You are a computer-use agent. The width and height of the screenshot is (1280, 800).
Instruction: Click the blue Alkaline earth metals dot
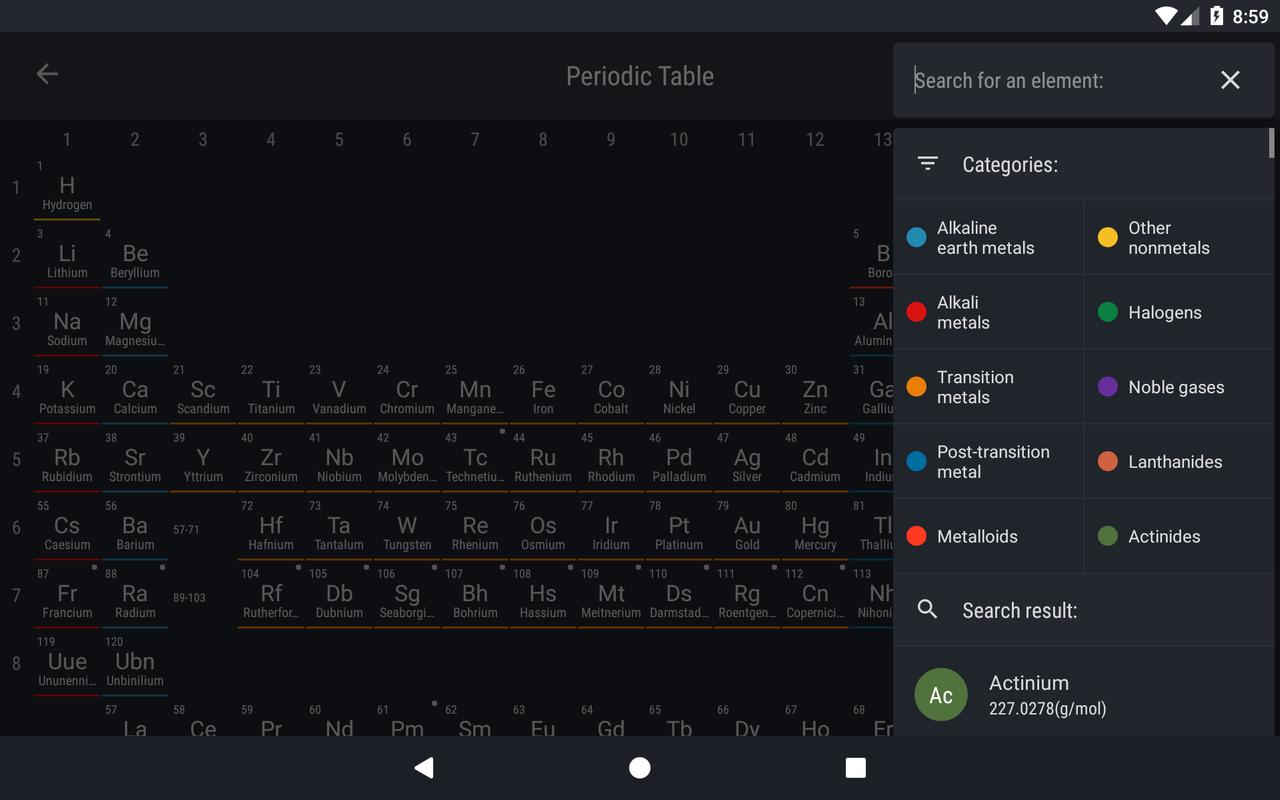(916, 237)
